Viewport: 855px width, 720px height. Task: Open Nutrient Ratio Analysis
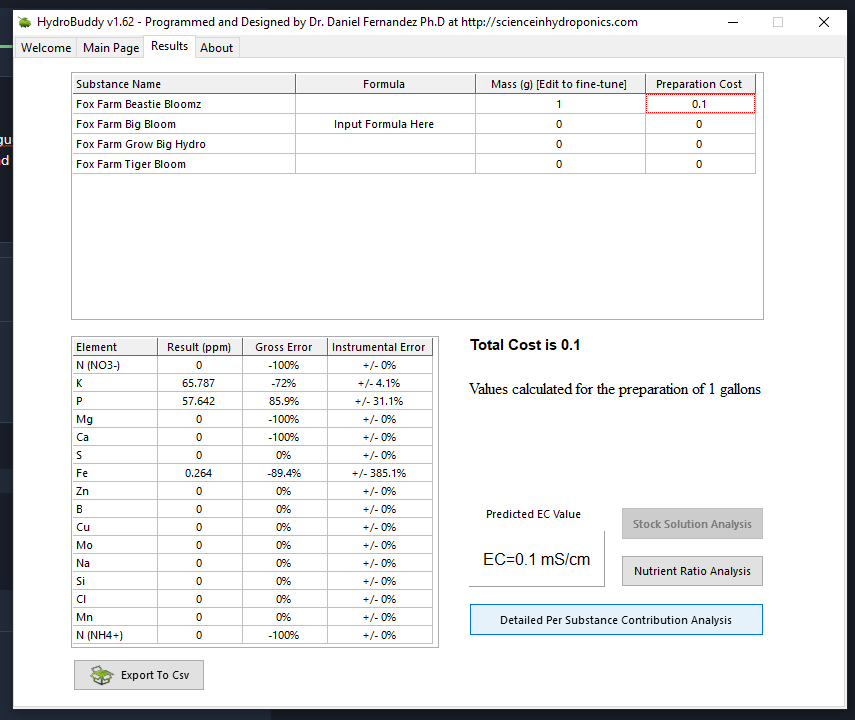[692, 571]
